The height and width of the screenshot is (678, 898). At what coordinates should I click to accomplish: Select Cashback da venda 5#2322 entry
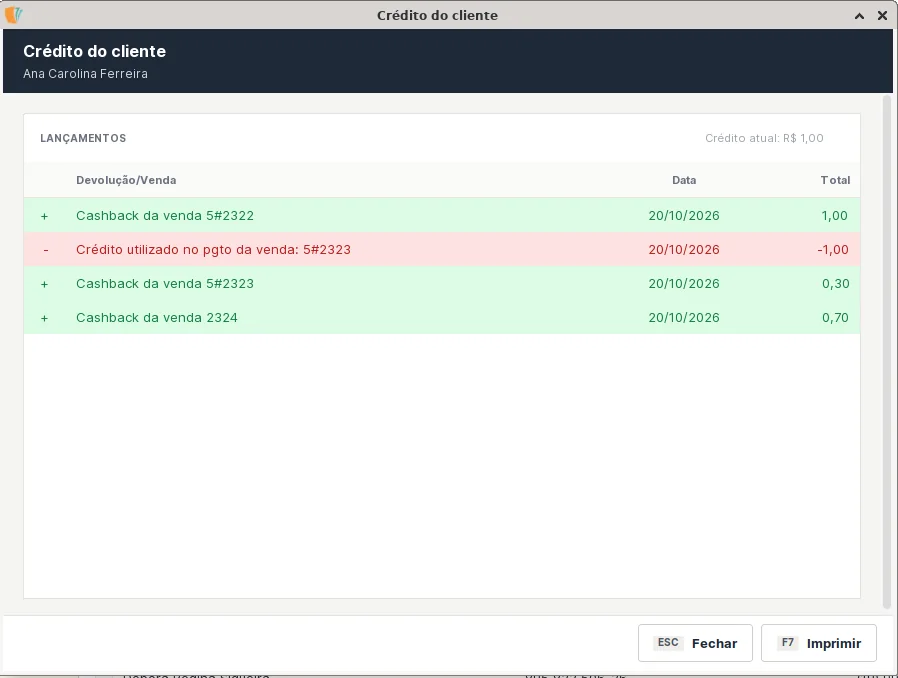point(442,215)
